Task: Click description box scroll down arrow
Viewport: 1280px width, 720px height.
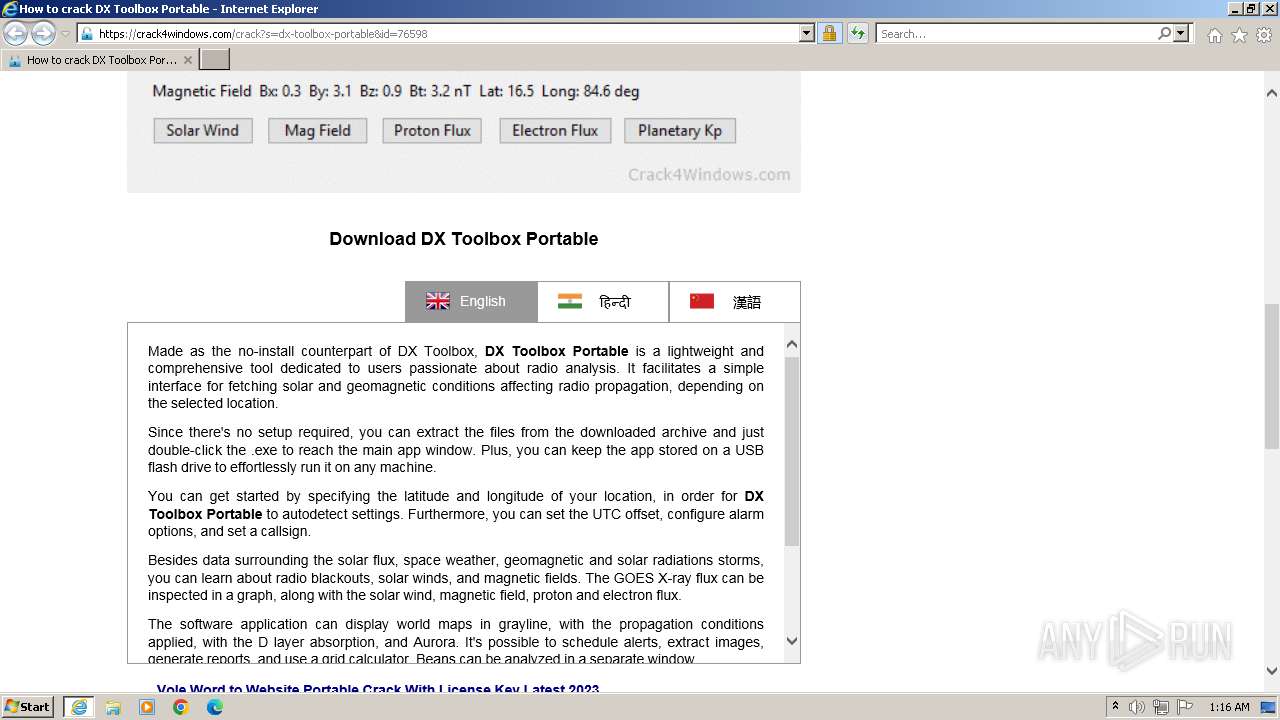Action: pos(792,641)
